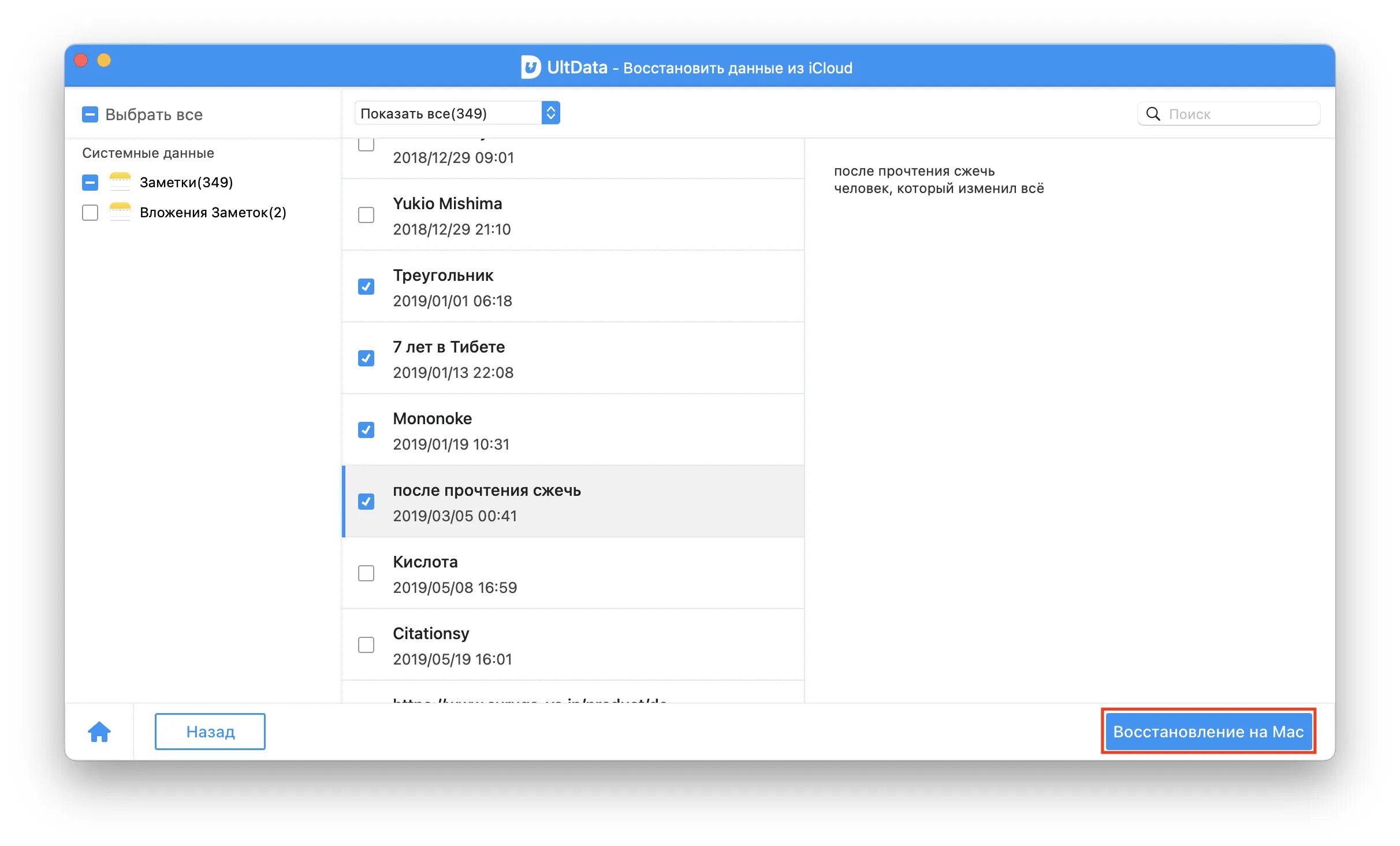This screenshot has height=846, width=1400.
Task: Click the Заметки(349) category label
Action: tap(187, 183)
